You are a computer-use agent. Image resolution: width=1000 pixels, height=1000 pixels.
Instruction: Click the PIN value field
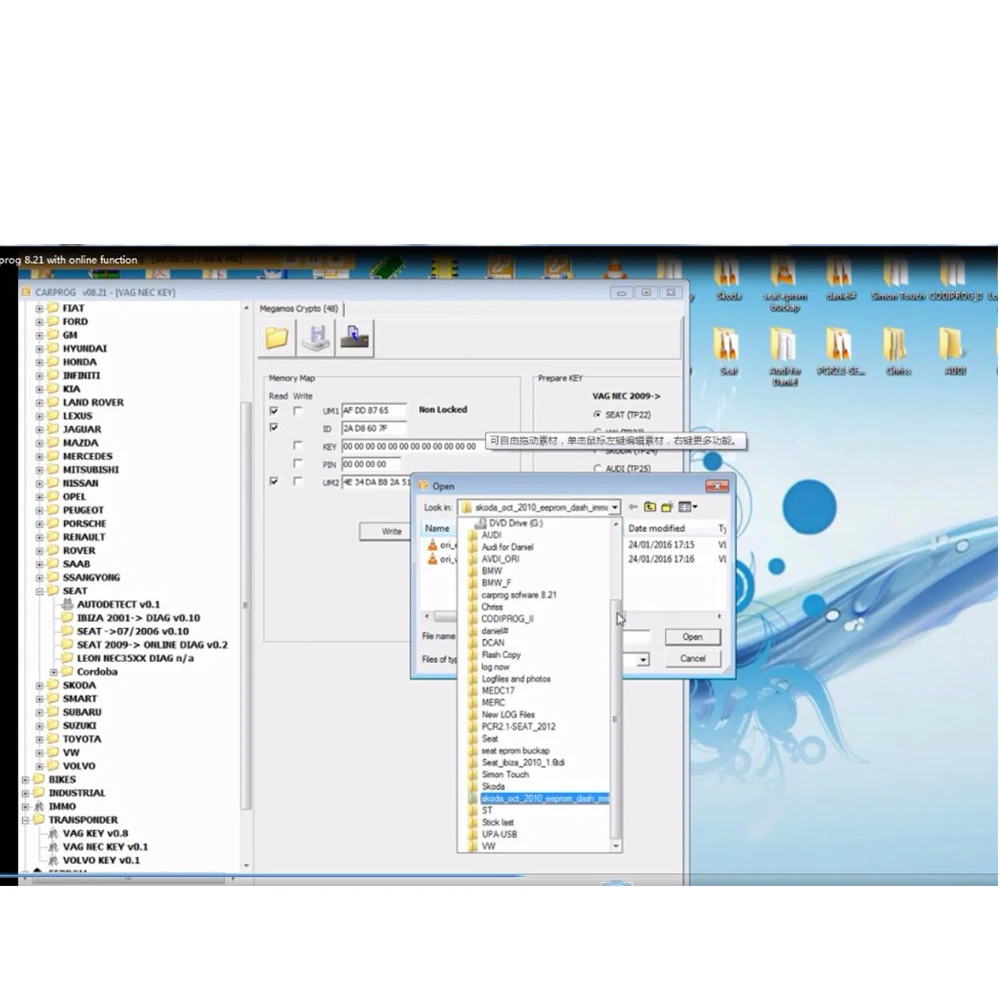[x=371, y=464]
